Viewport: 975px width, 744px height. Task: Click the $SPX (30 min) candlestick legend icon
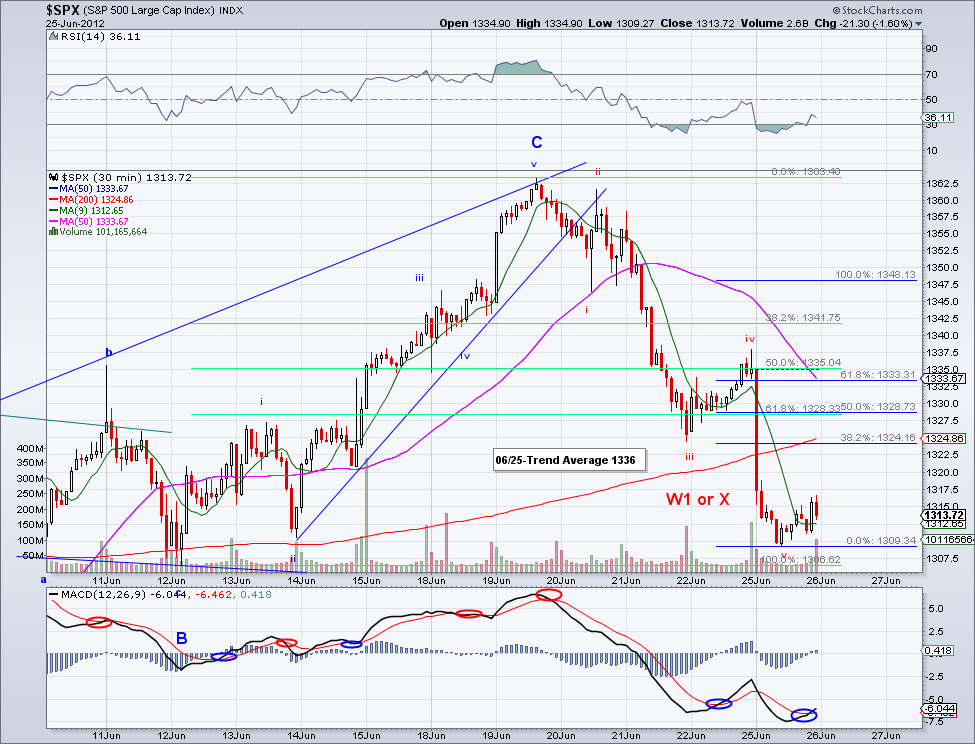[x=53, y=177]
